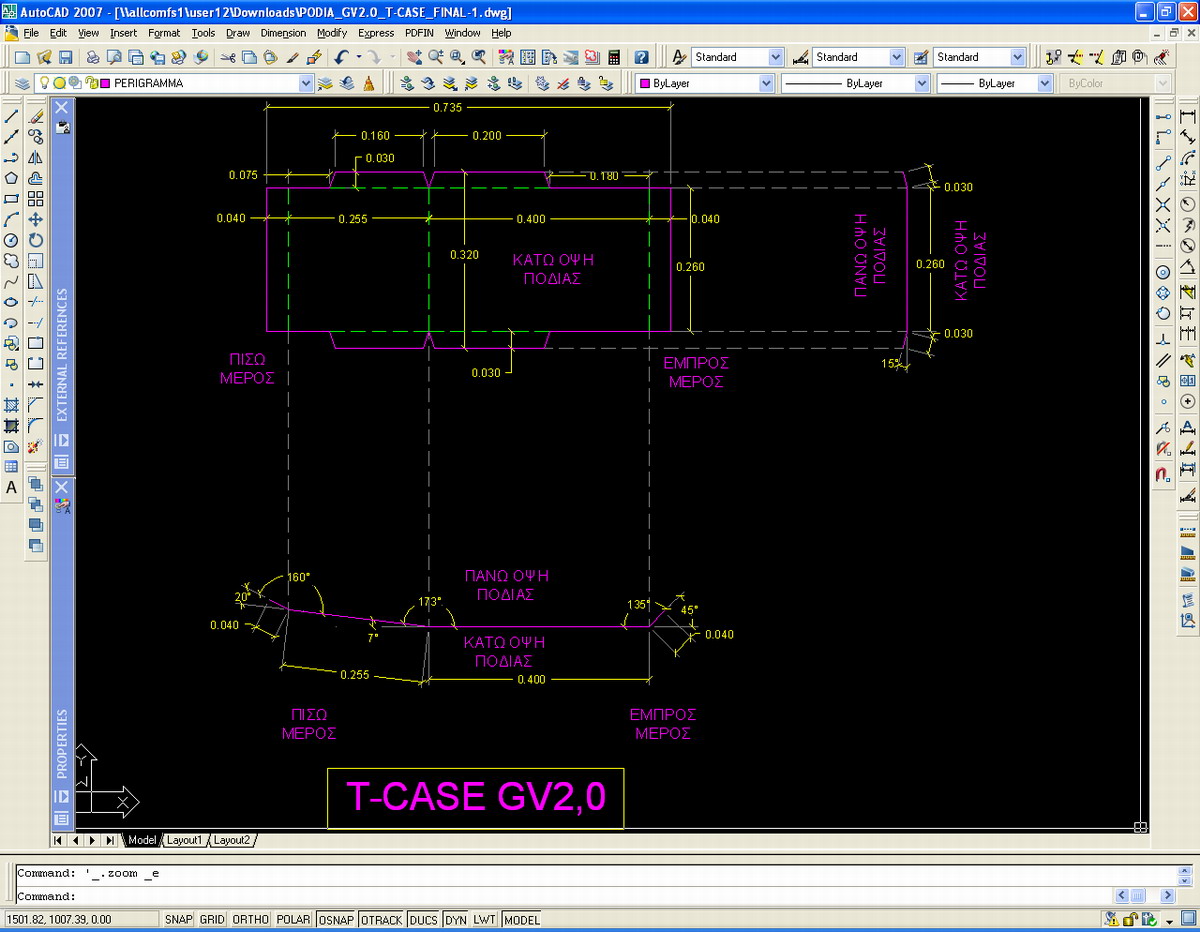Click the MODEL space button

click(521, 919)
